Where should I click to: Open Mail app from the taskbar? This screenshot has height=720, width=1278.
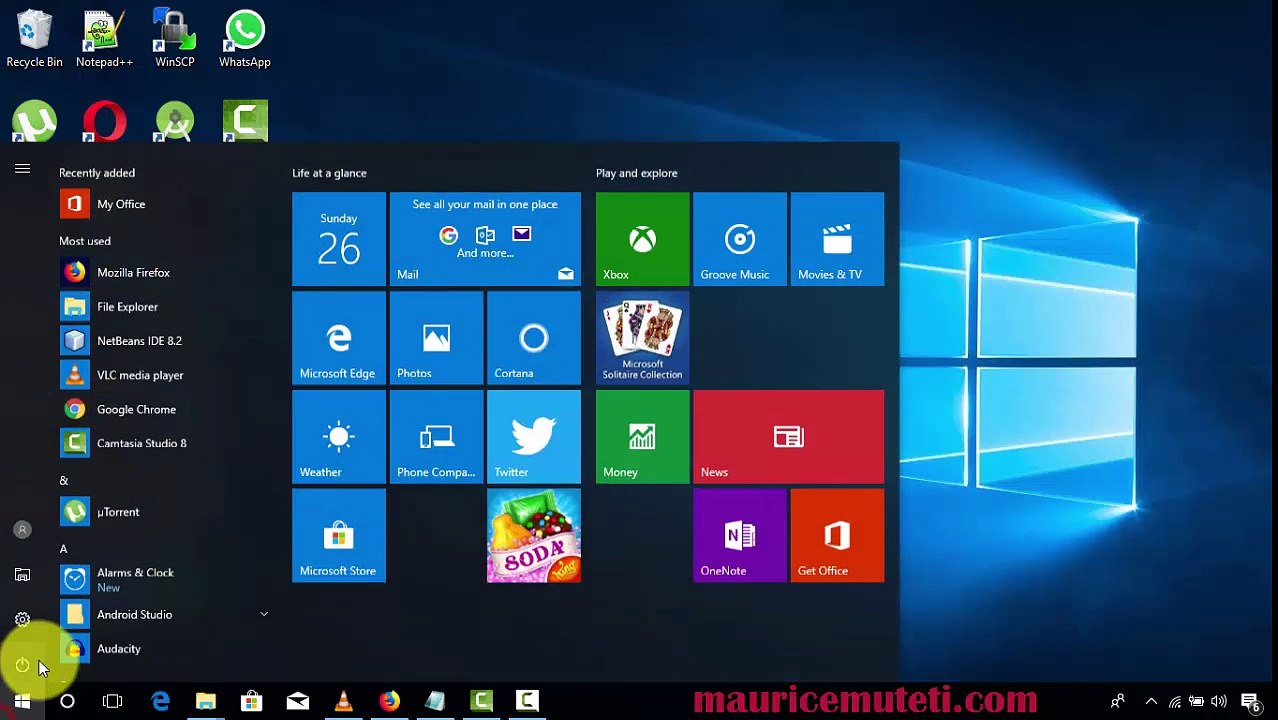point(298,702)
